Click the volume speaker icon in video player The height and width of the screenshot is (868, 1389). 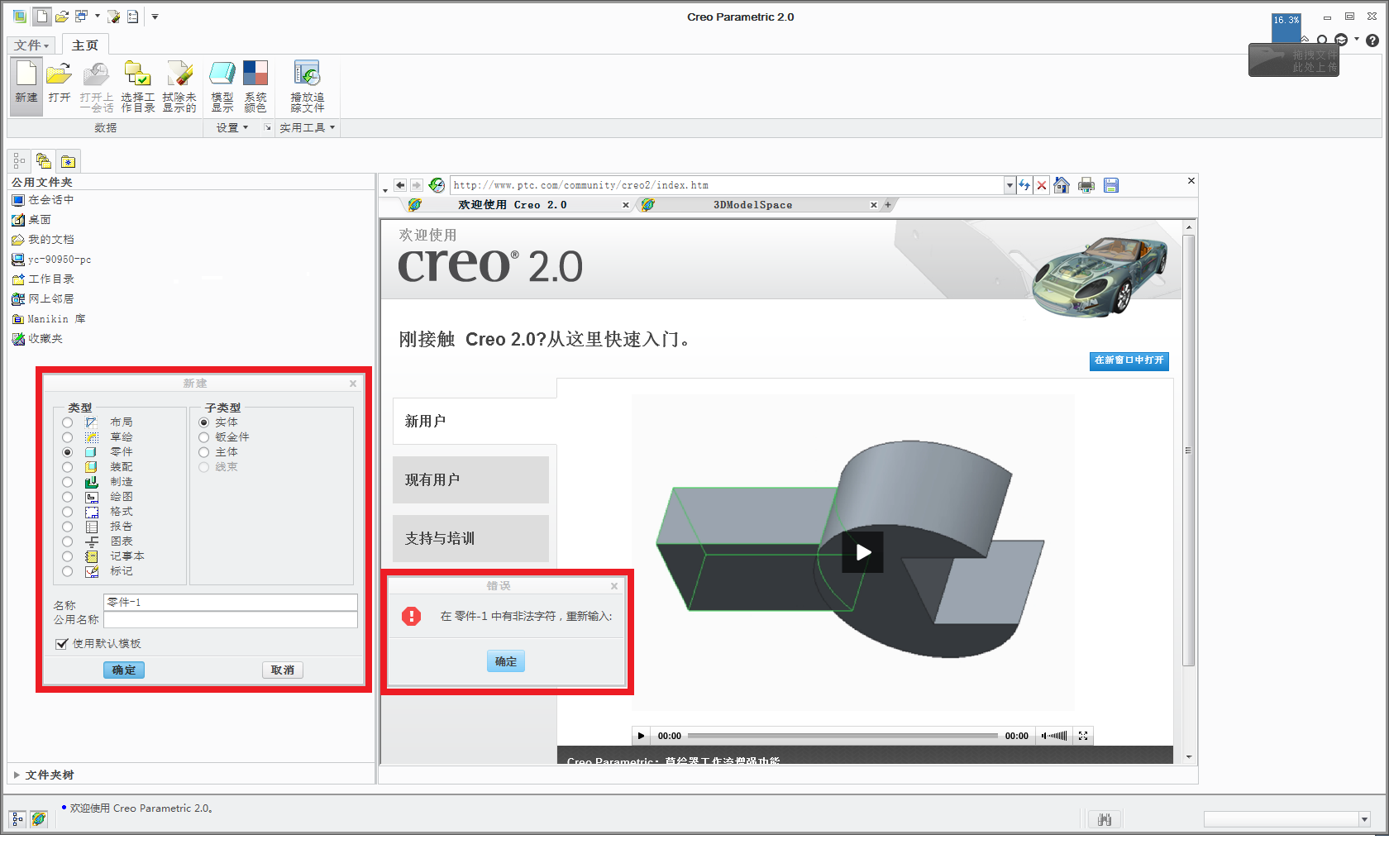1043,736
